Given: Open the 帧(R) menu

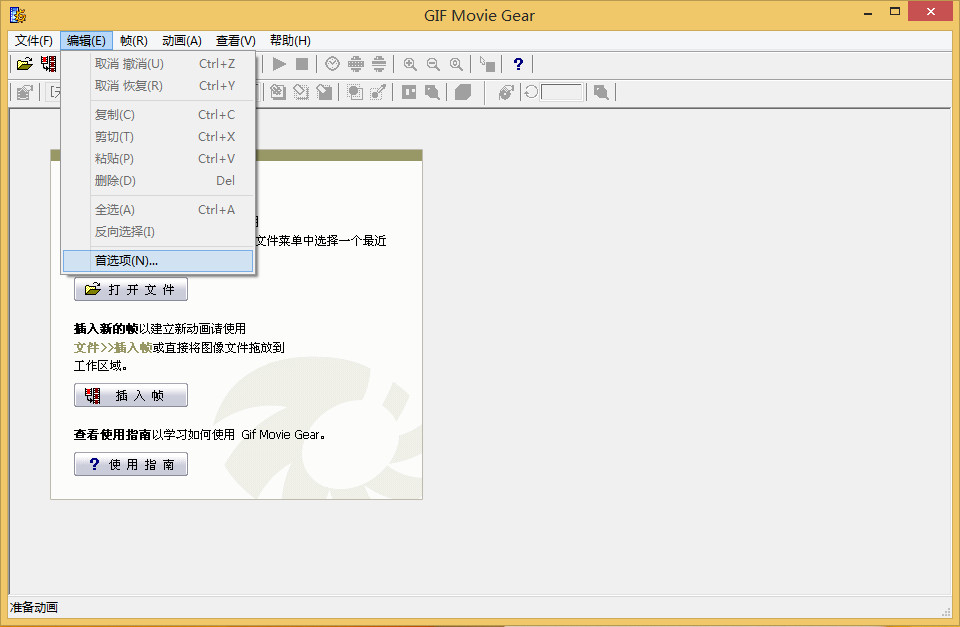Looking at the screenshot, I should 133,40.
